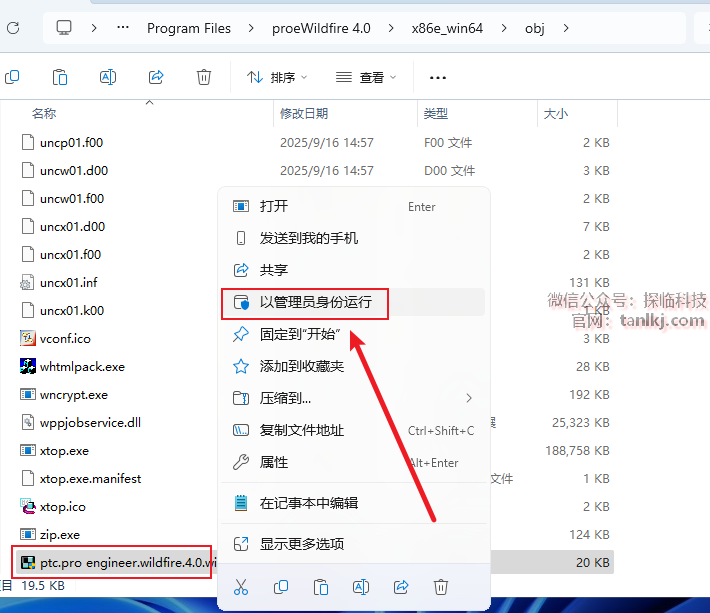
Task: Choose 在记事本中编辑 in context menu
Action: coord(353,503)
